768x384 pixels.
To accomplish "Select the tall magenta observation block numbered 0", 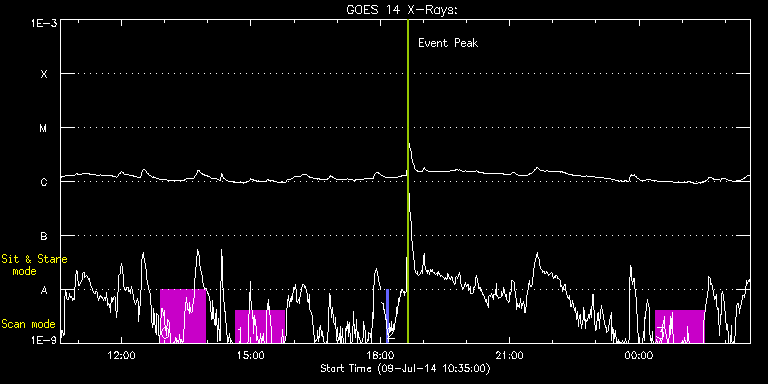I will pyautogui.click(x=183, y=316).
